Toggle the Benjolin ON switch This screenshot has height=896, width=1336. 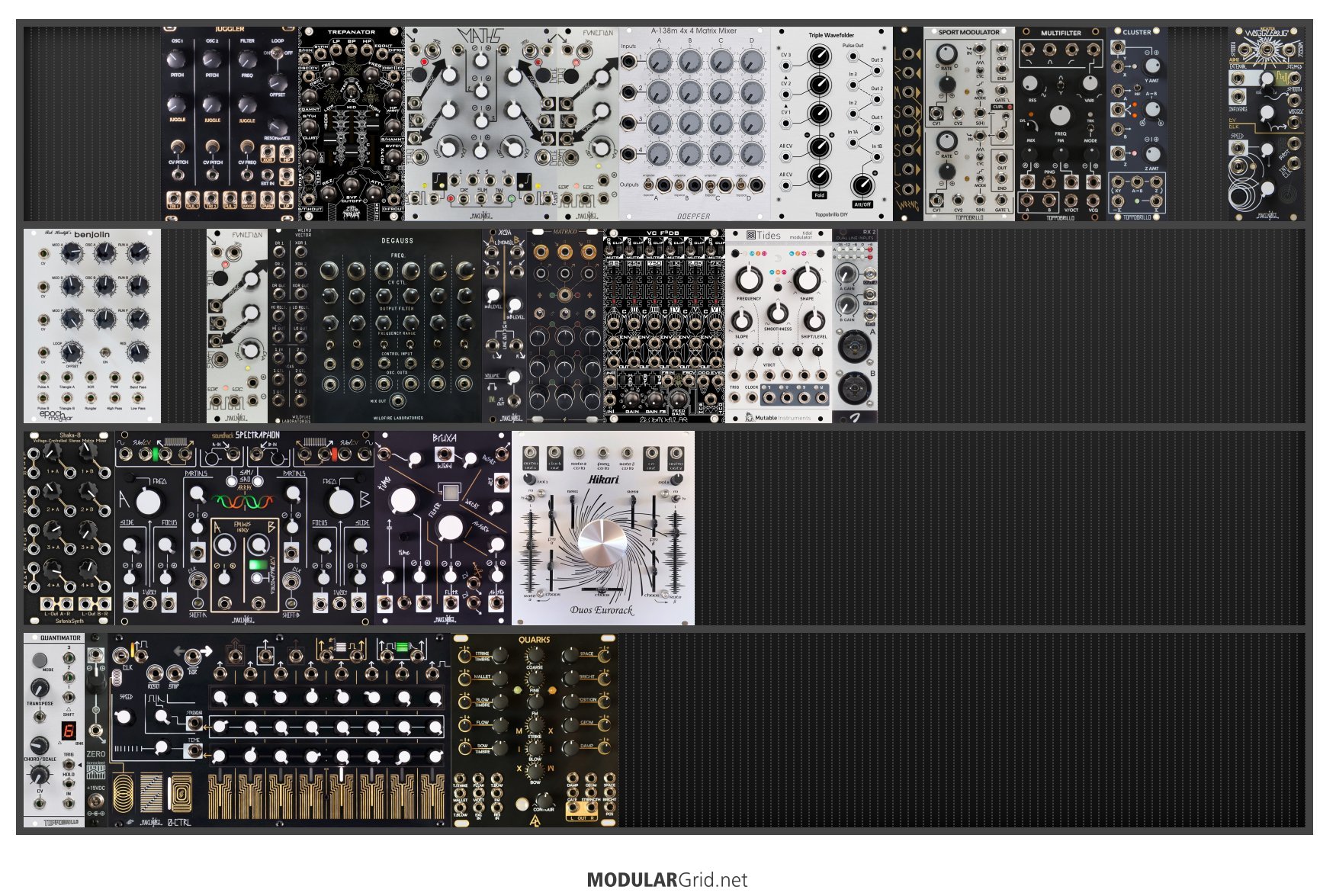tap(104, 352)
